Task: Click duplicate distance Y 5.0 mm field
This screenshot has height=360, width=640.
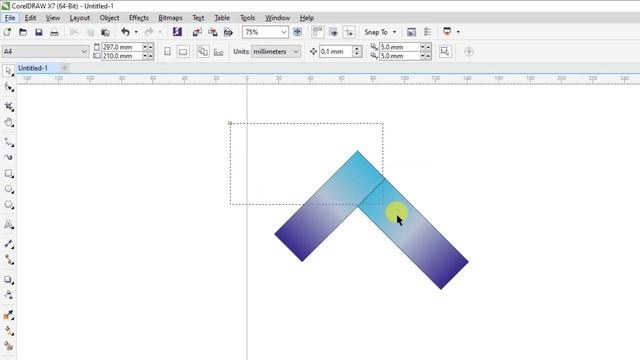Action: [x=400, y=56]
